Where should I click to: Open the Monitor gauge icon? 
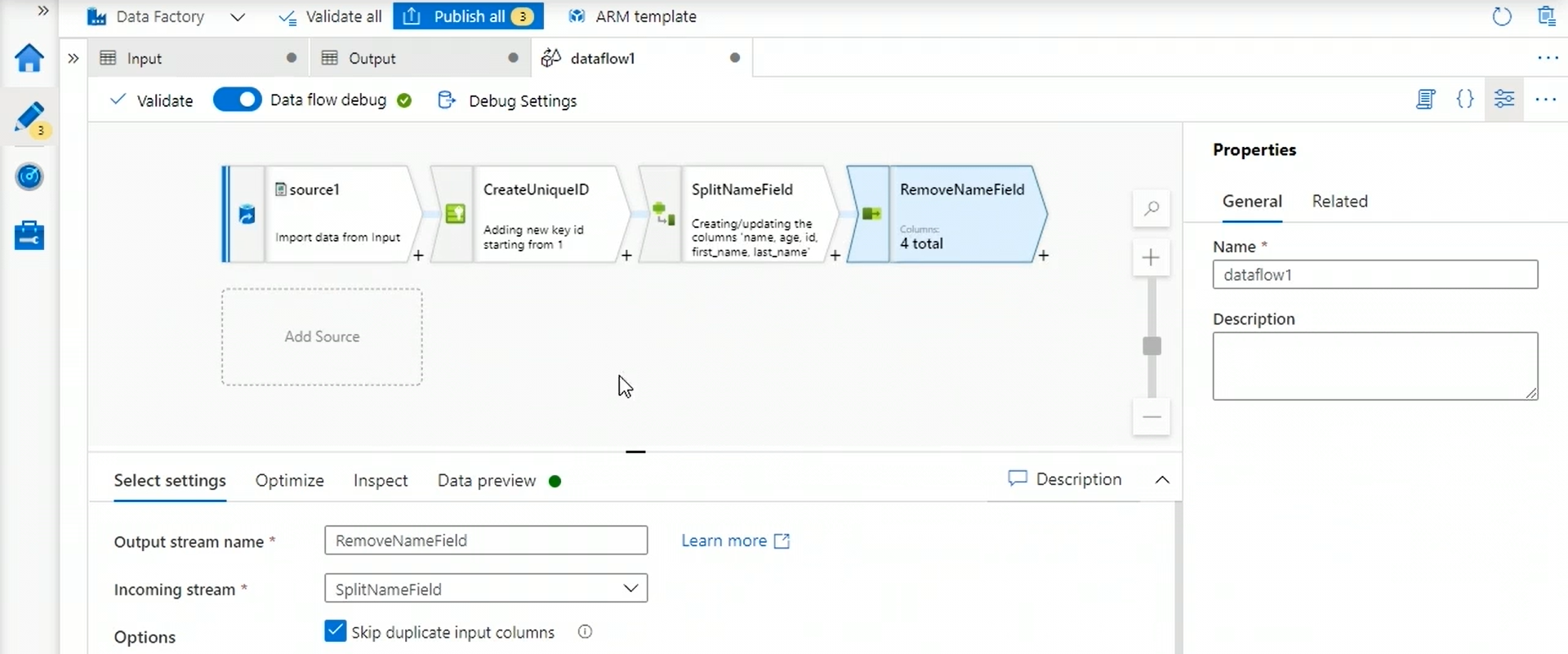[x=29, y=176]
